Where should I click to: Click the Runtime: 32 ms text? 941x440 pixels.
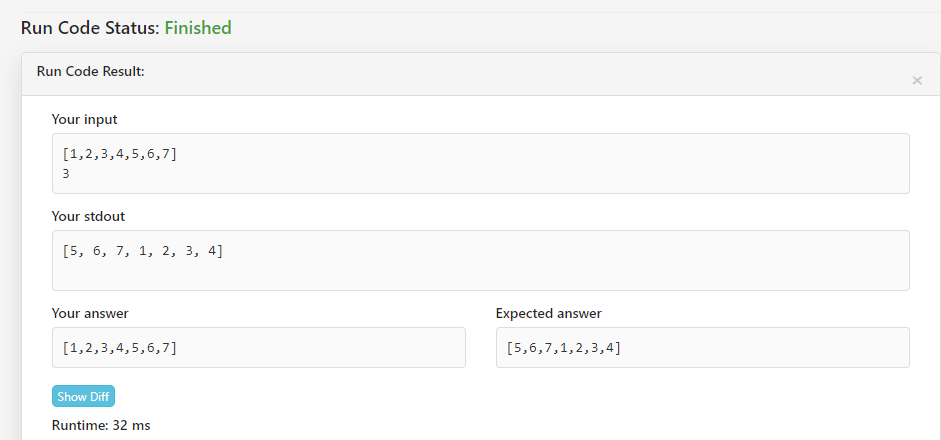pos(101,426)
